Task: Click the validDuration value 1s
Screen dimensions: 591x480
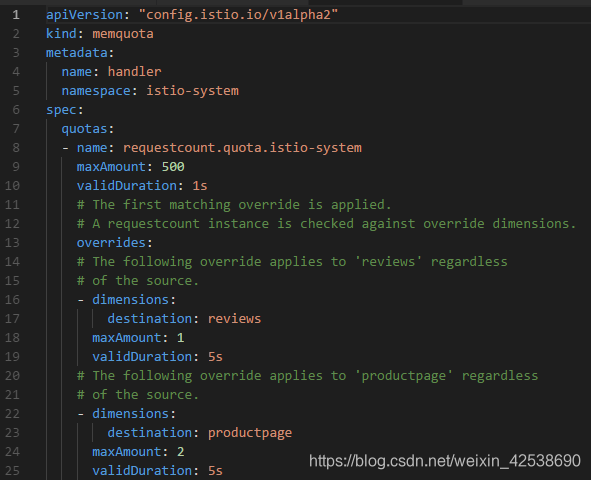Action: click(x=200, y=186)
